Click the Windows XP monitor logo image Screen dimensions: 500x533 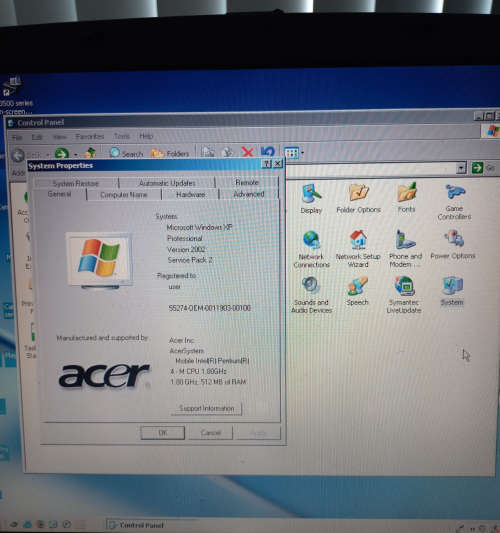[99, 261]
